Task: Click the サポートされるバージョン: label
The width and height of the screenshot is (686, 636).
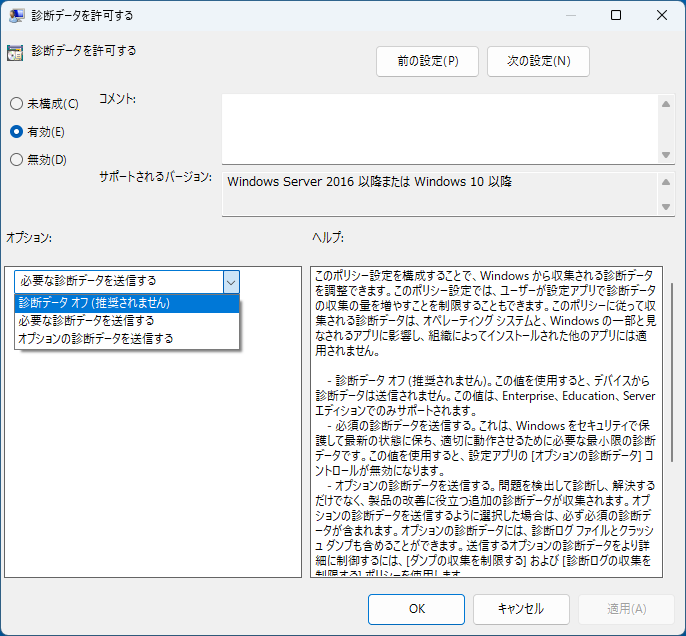Action: (155, 177)
